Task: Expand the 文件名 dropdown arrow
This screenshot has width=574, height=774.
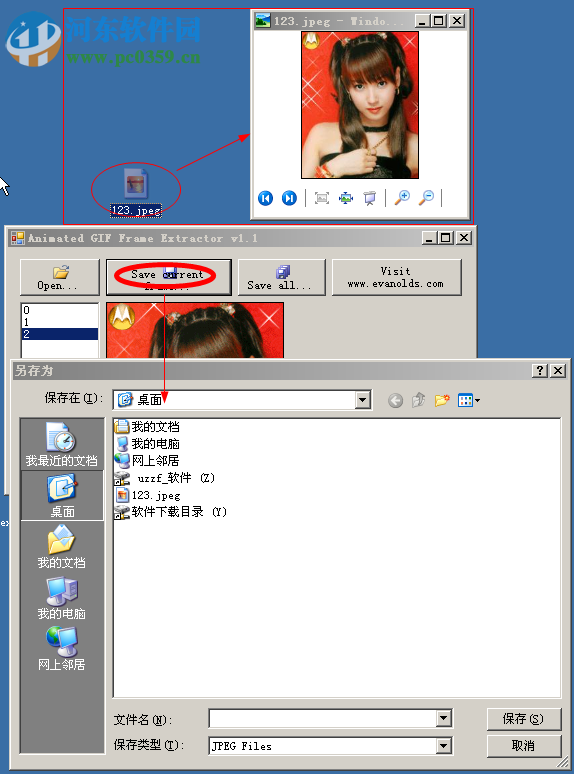Action: click(444, 719)
